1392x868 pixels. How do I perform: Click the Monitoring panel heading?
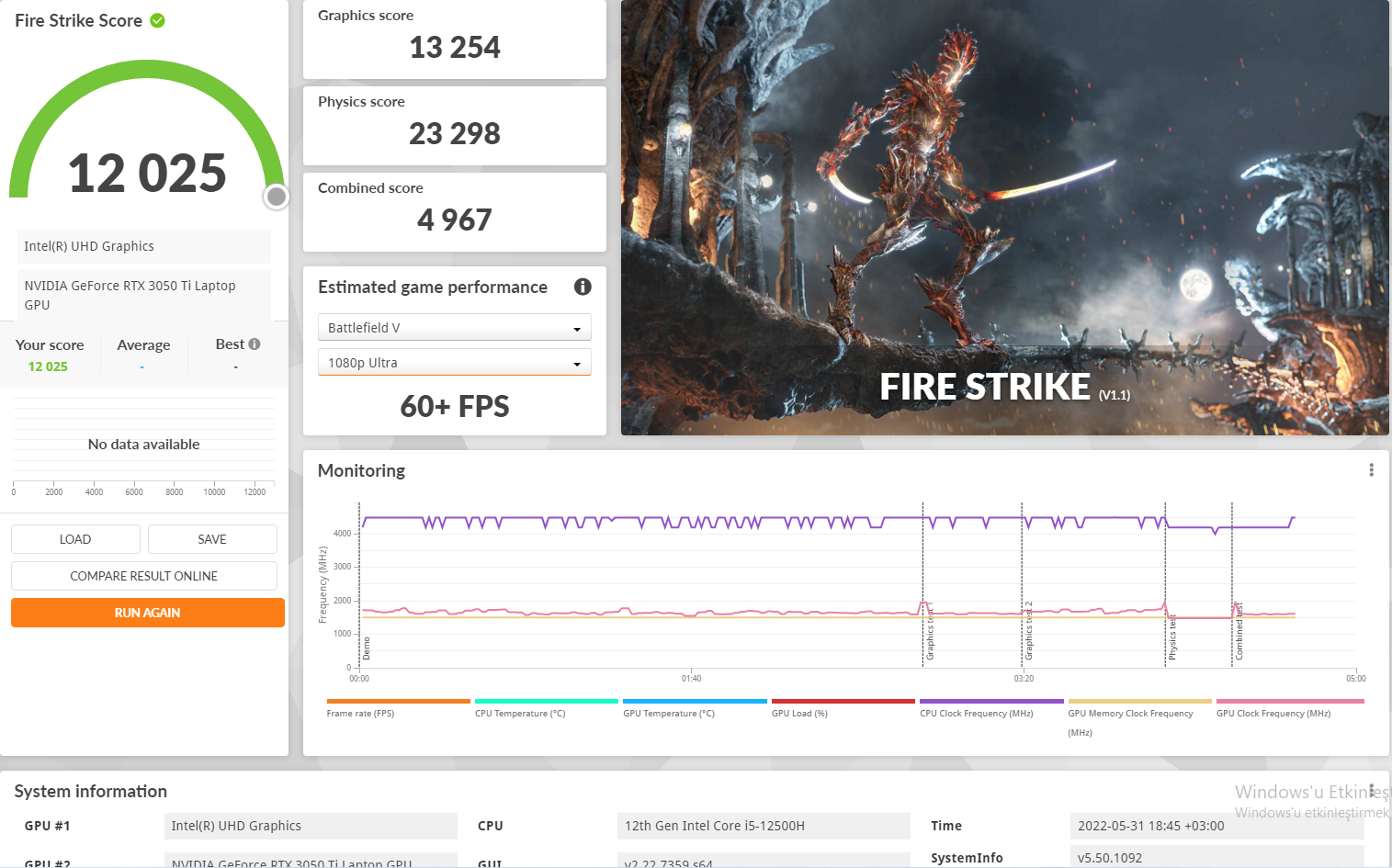pos(361,470)
